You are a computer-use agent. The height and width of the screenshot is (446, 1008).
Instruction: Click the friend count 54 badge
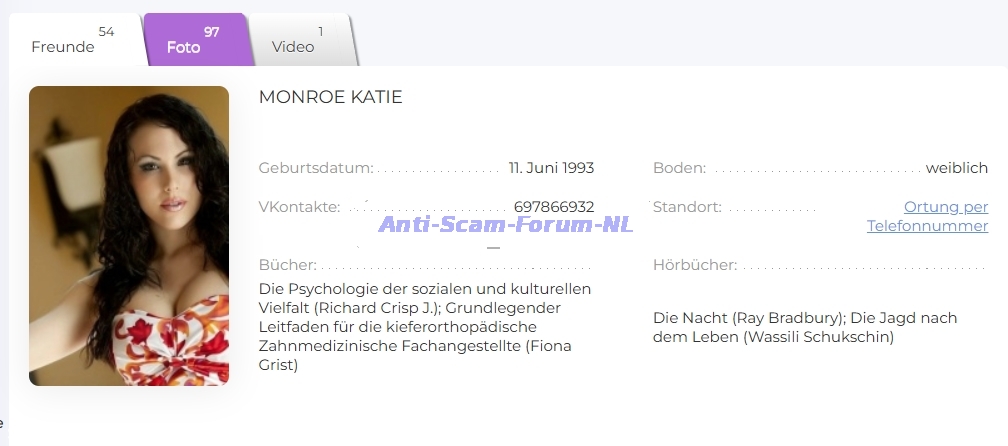tap(106, 32)
